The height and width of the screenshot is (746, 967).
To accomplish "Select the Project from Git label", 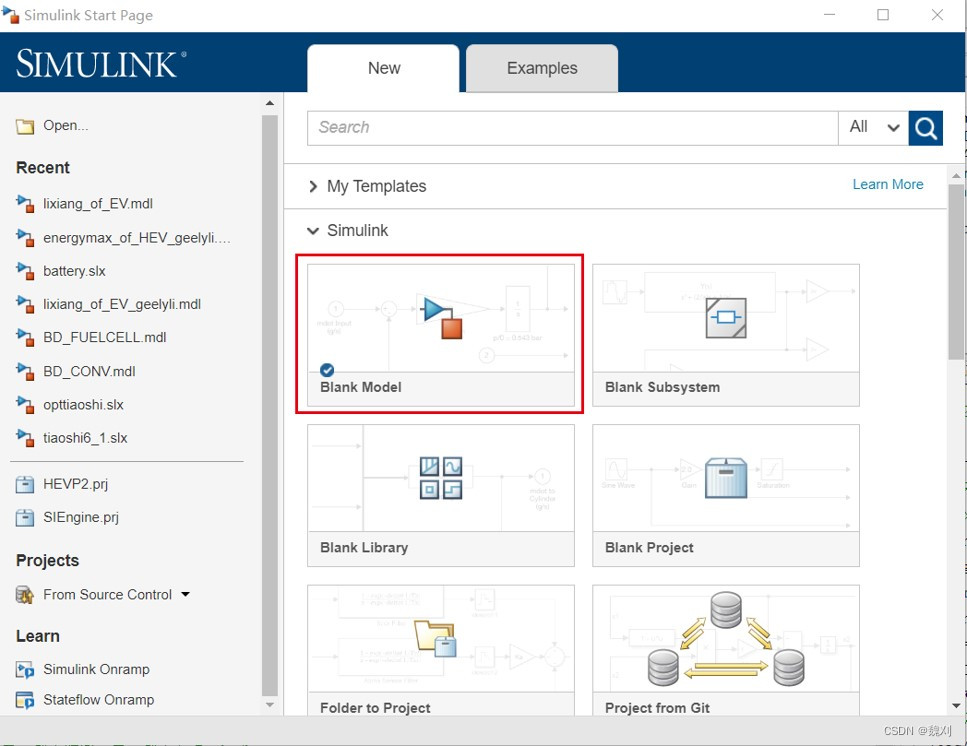I will click(x=657, y=708).
